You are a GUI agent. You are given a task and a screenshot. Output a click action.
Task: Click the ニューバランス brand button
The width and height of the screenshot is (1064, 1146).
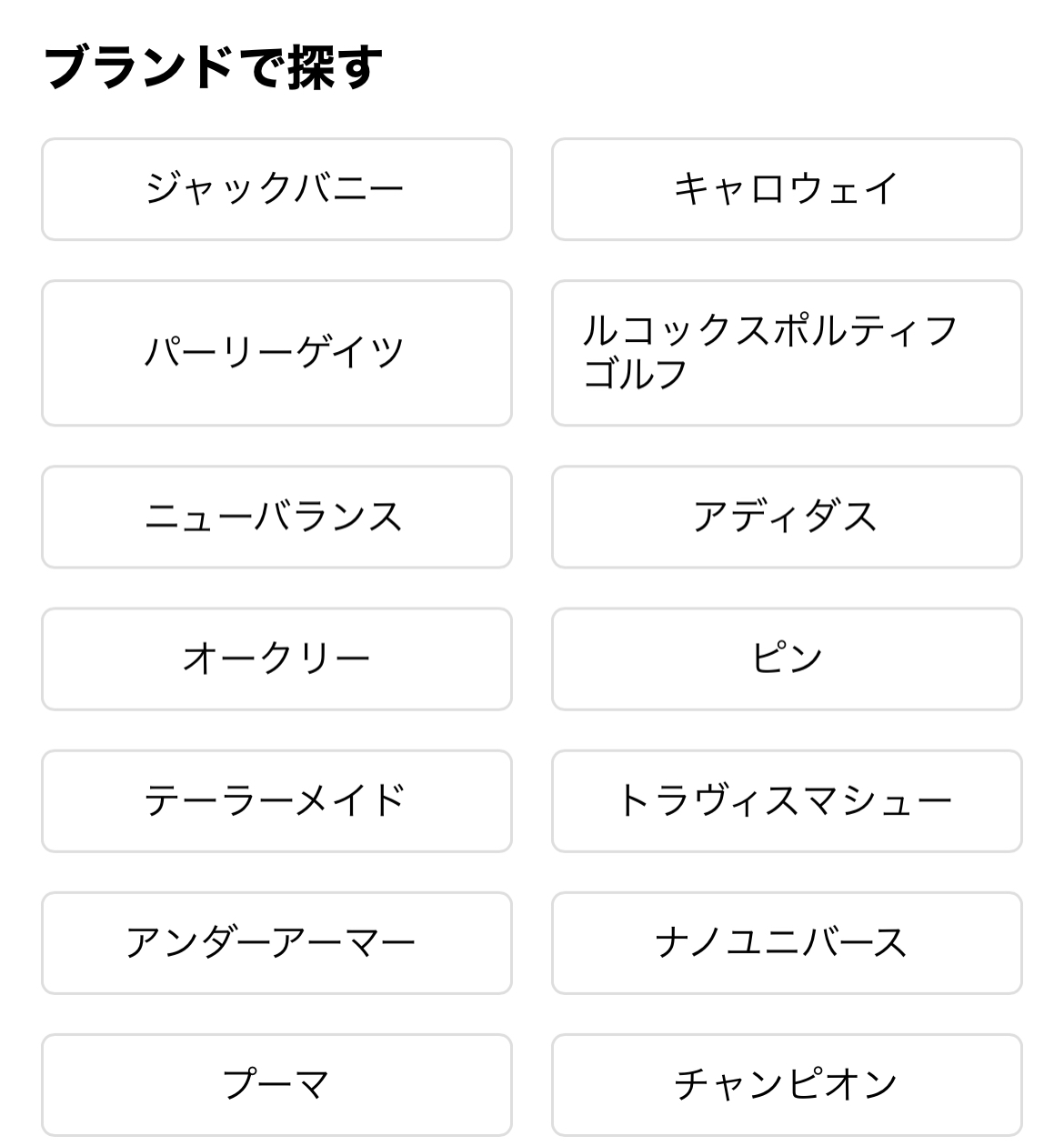[276, 517]
